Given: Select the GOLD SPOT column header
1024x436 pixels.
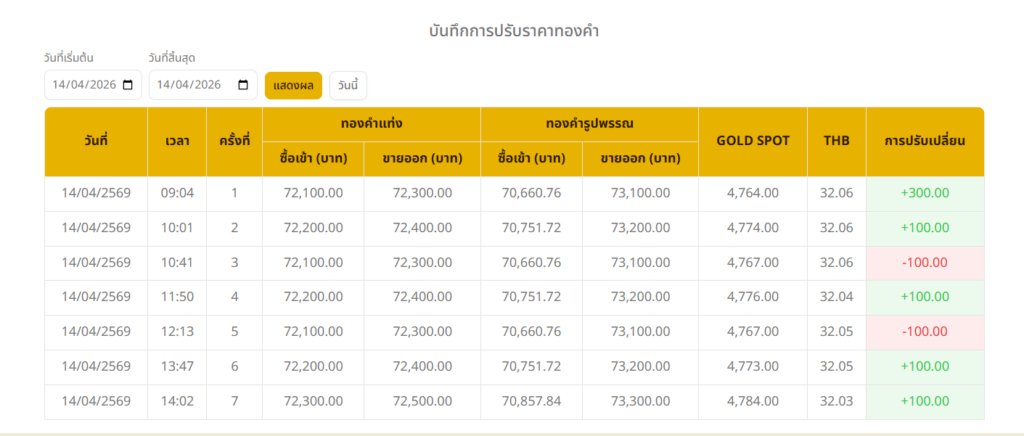Looking at the screenshot, I should coord(753,141).
